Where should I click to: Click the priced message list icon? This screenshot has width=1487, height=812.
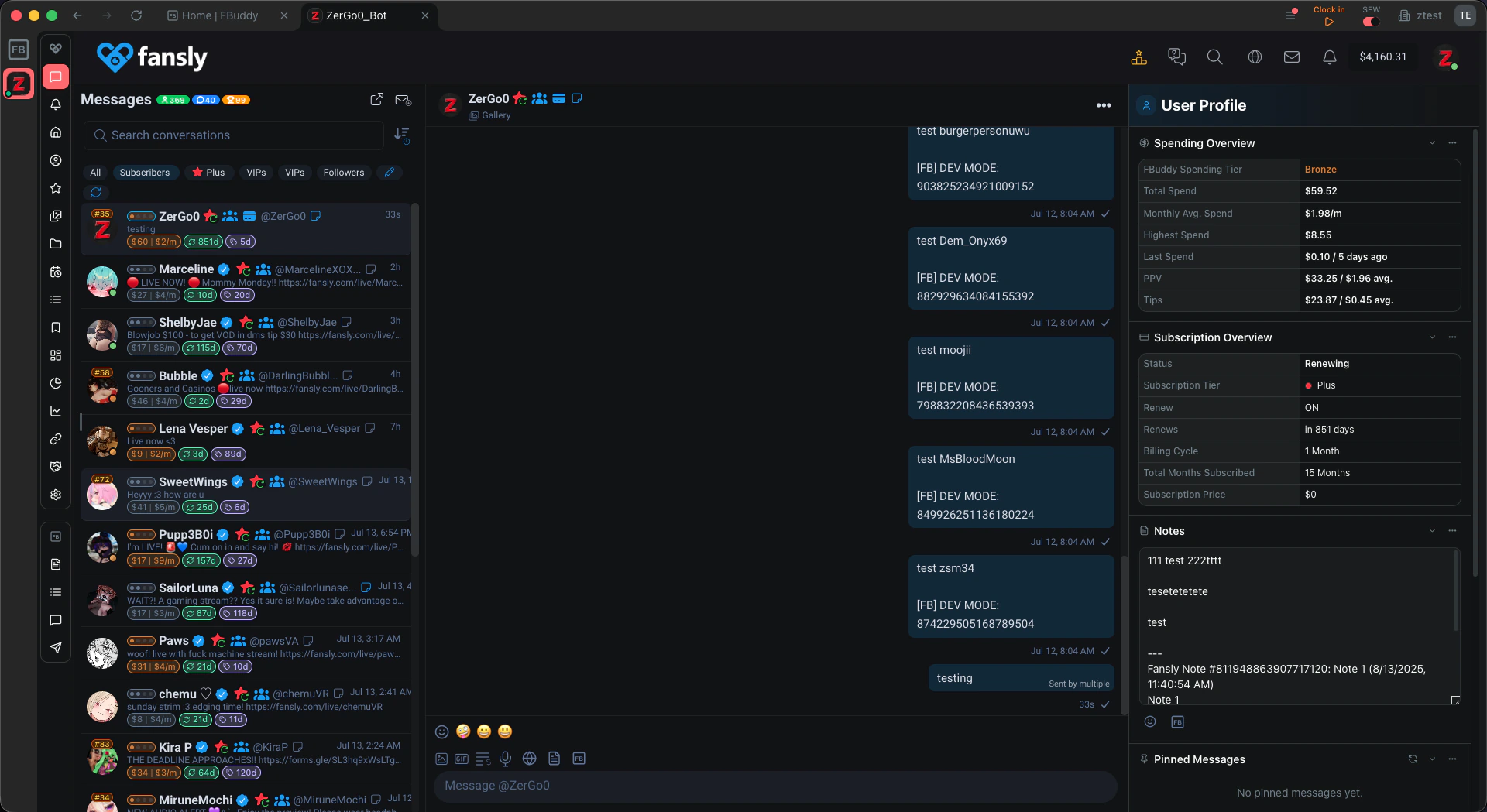coord(483,759)
